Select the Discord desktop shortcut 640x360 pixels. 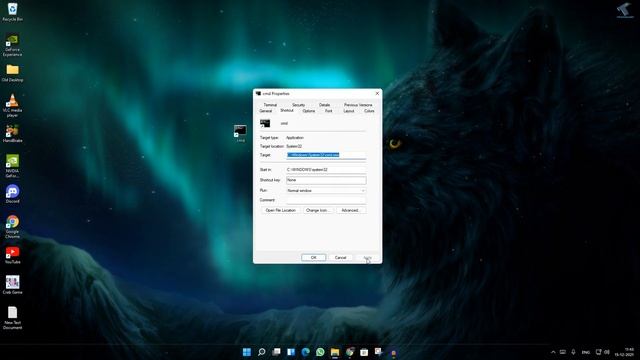pos(12,194)
